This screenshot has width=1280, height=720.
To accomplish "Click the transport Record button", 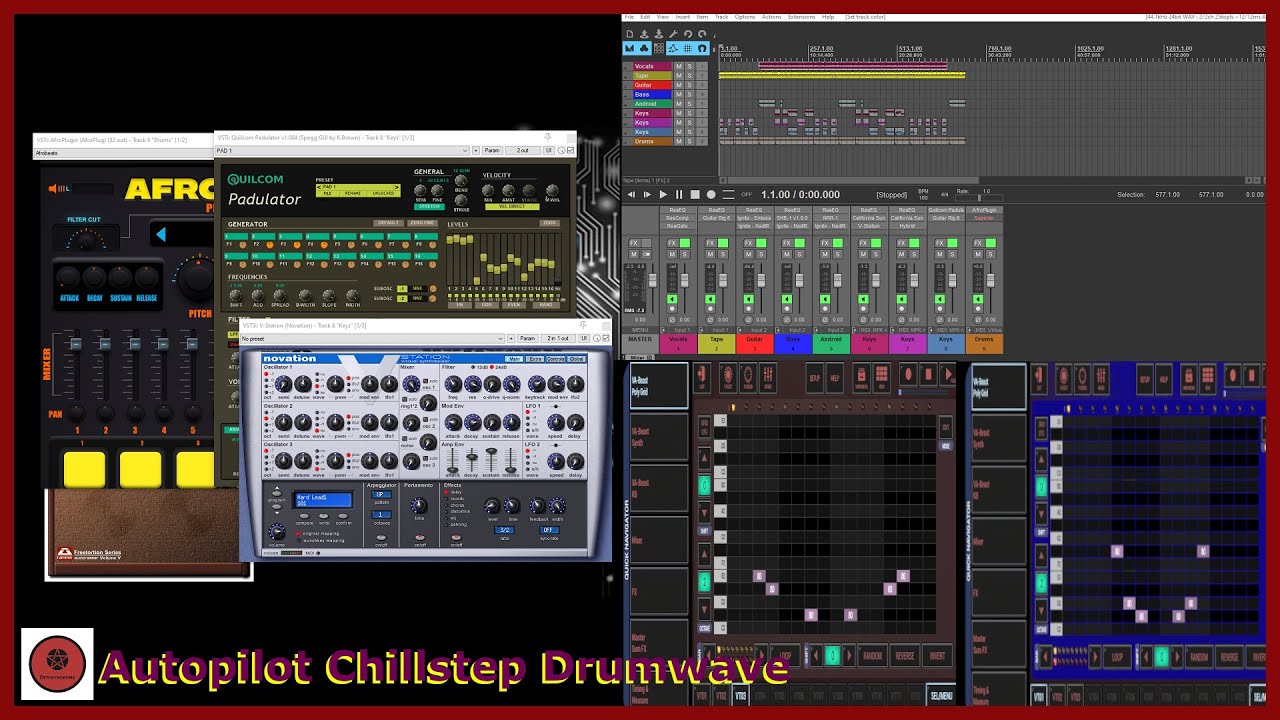I will (x=711, y=194).
